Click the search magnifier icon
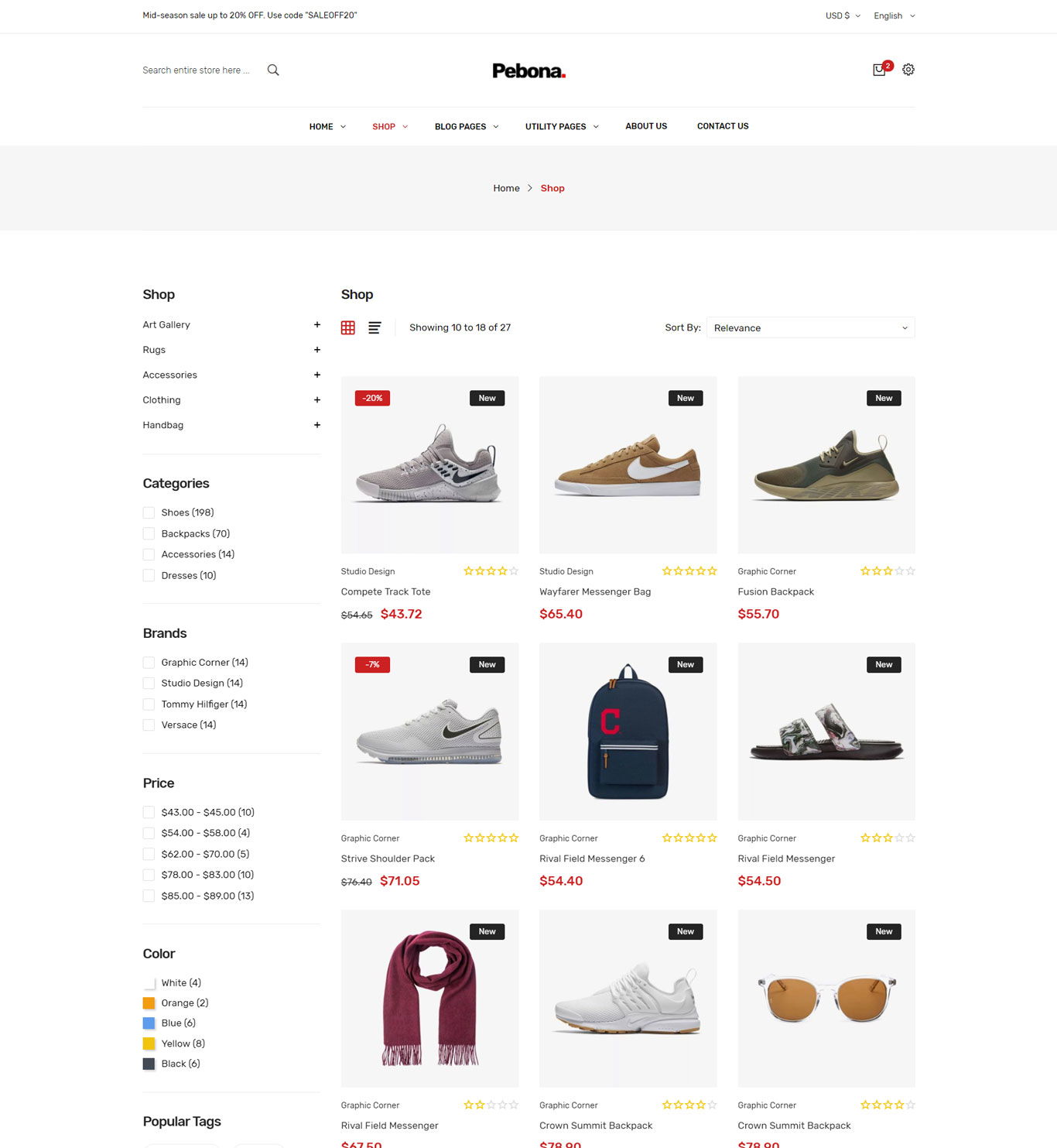This screenshot has width=1057, height=1148. click(x=273, y=70)
